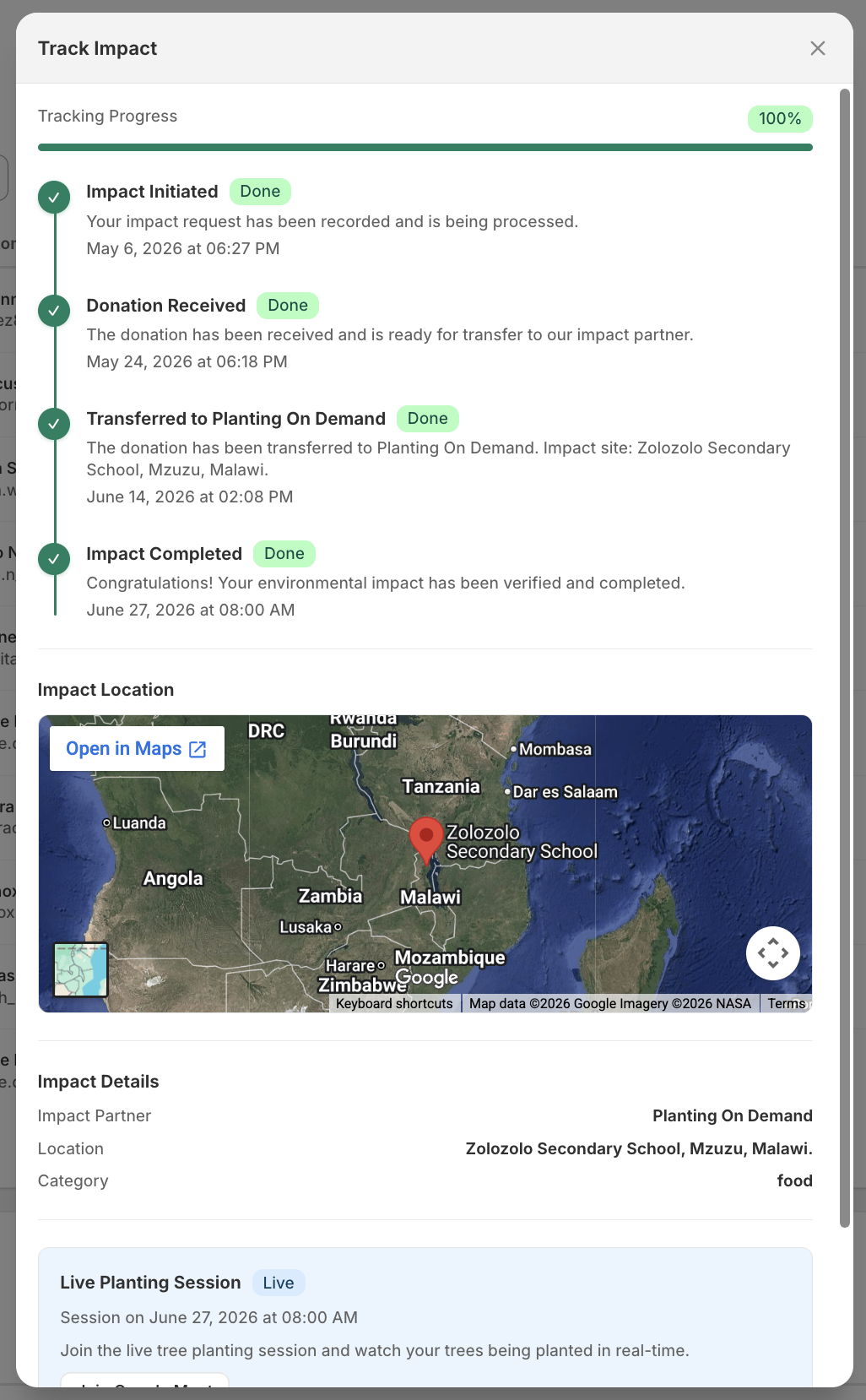Click the Live badge beside Live Planting Session

[279, 1283]
